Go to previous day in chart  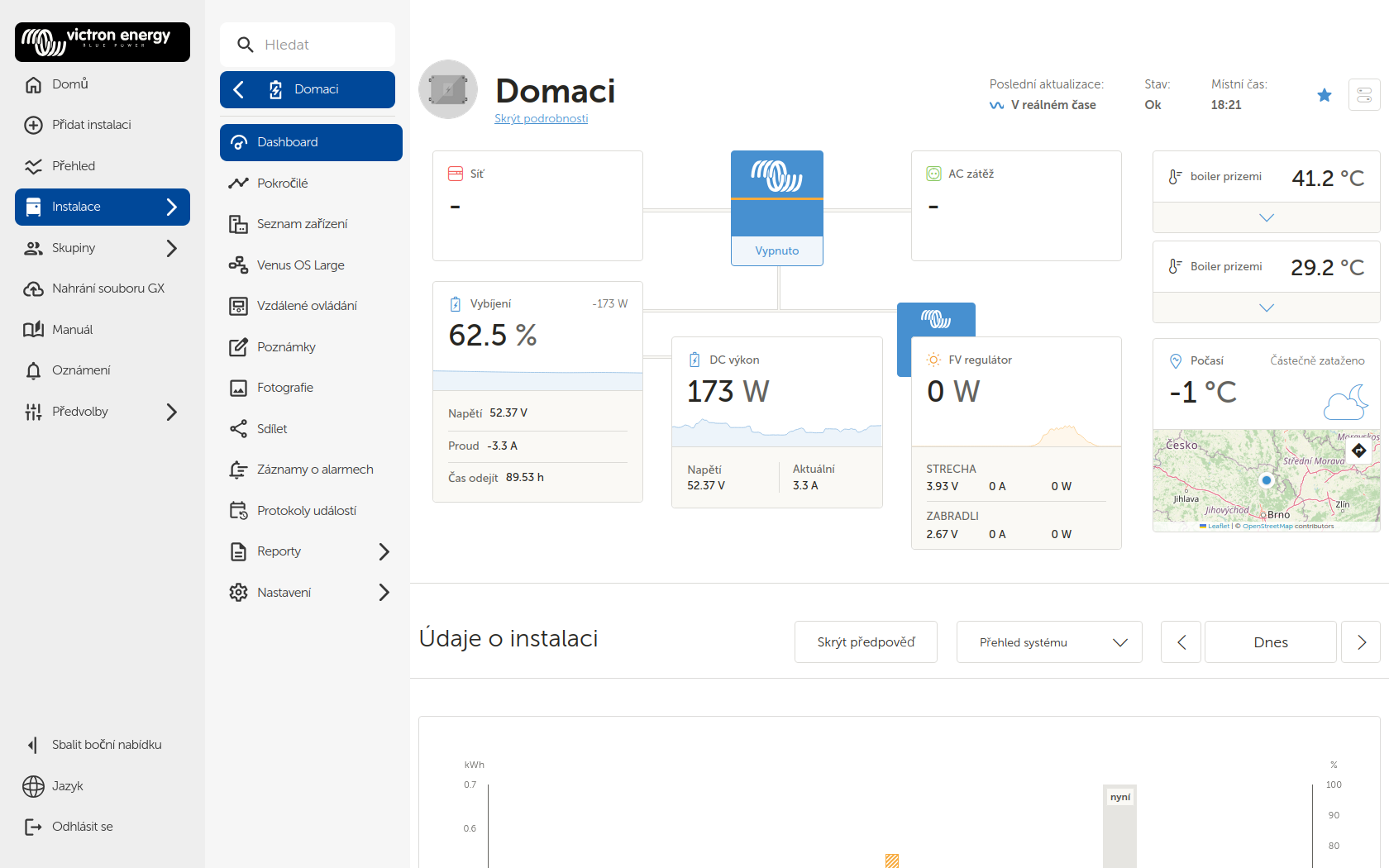[x=1181, y=642]
